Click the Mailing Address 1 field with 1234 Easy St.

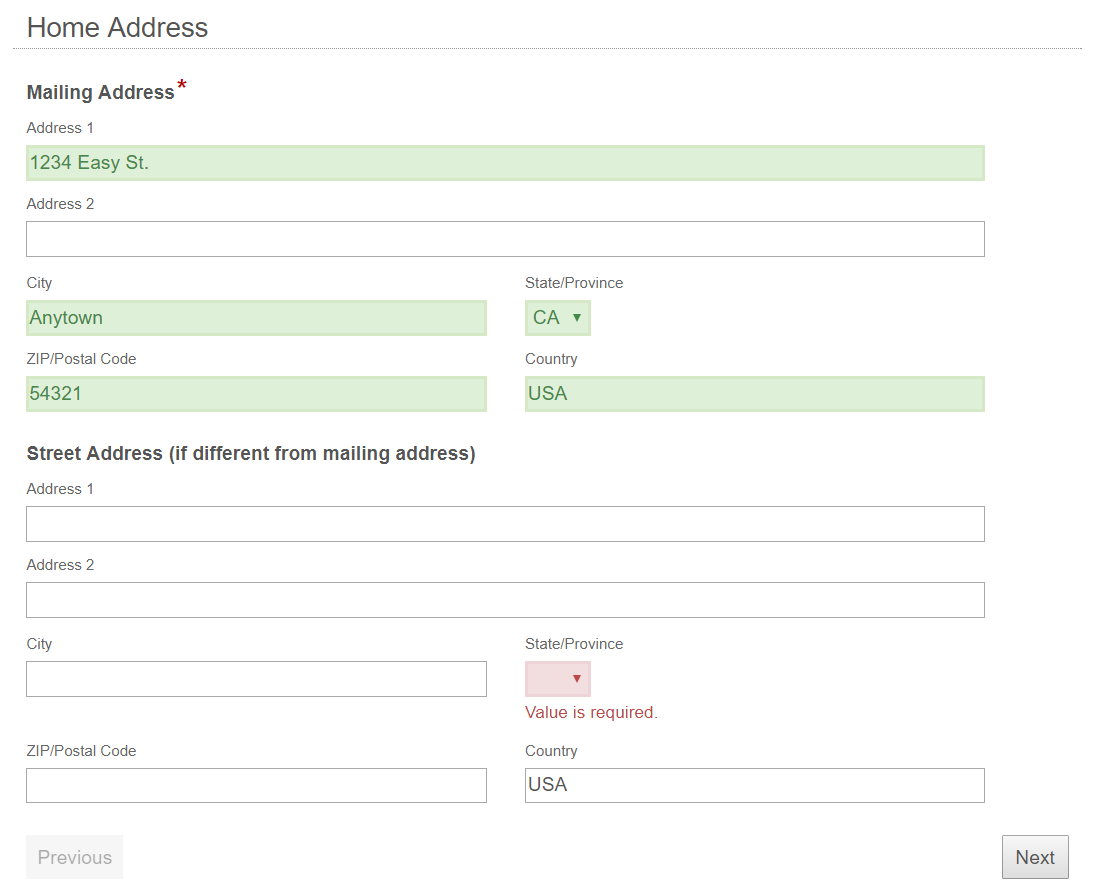coord(505,163)
